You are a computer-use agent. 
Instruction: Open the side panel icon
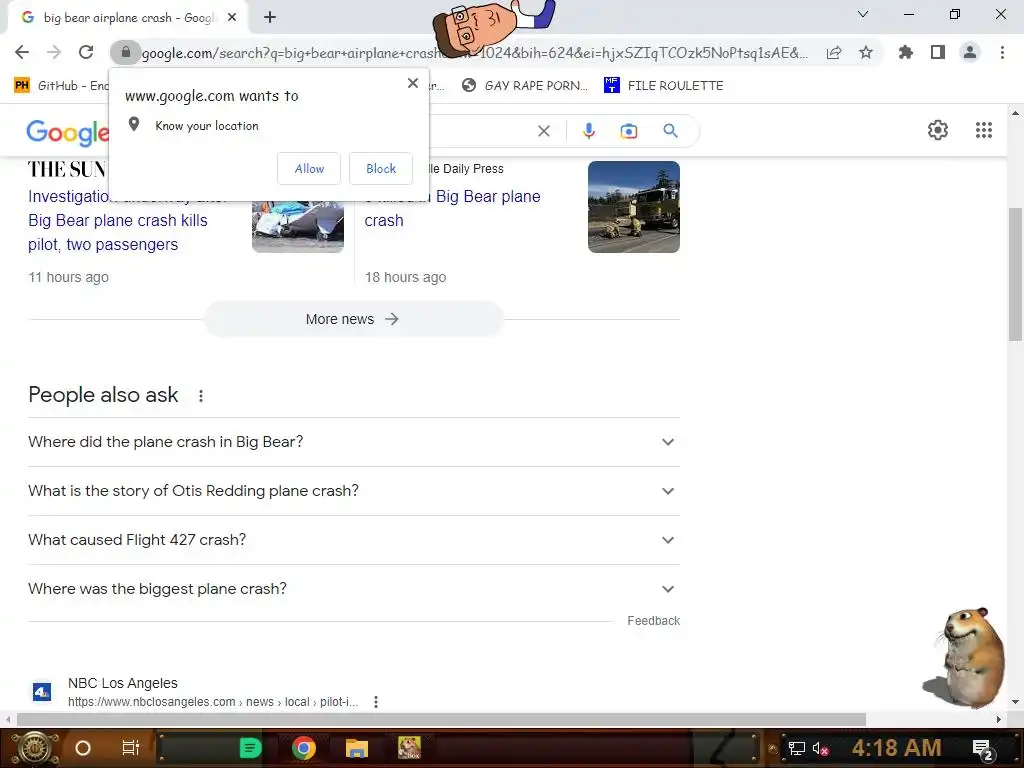938,52
